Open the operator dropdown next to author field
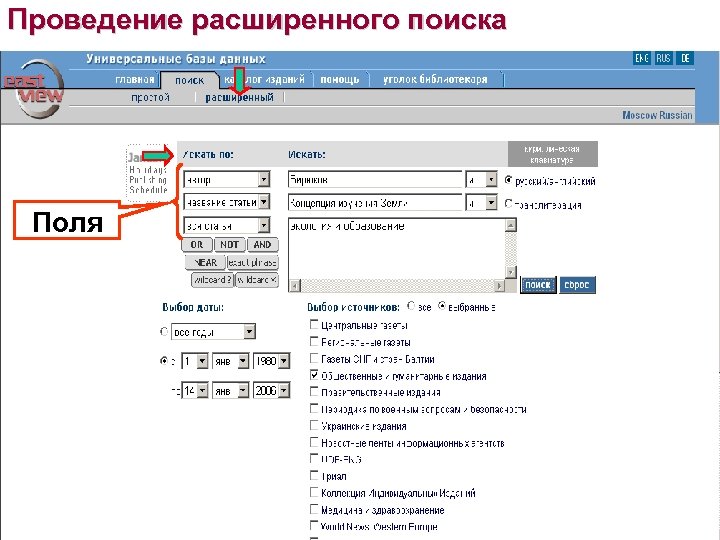720x540 pixels. pos(481,180)
